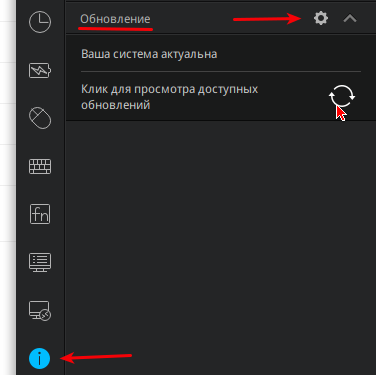Viewport: 376px width, 375px height.
Task: Open the date and time clock settings
Action: tap(40, 22)
